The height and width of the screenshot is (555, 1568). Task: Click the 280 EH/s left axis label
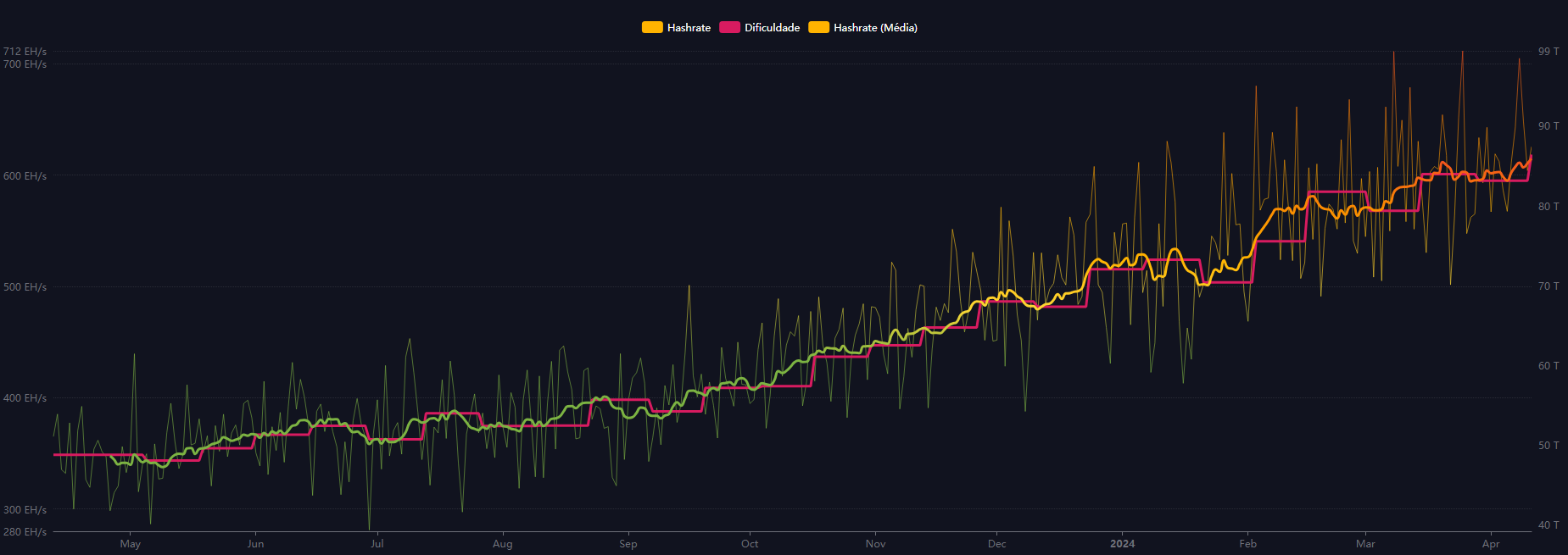coord(25,532)
